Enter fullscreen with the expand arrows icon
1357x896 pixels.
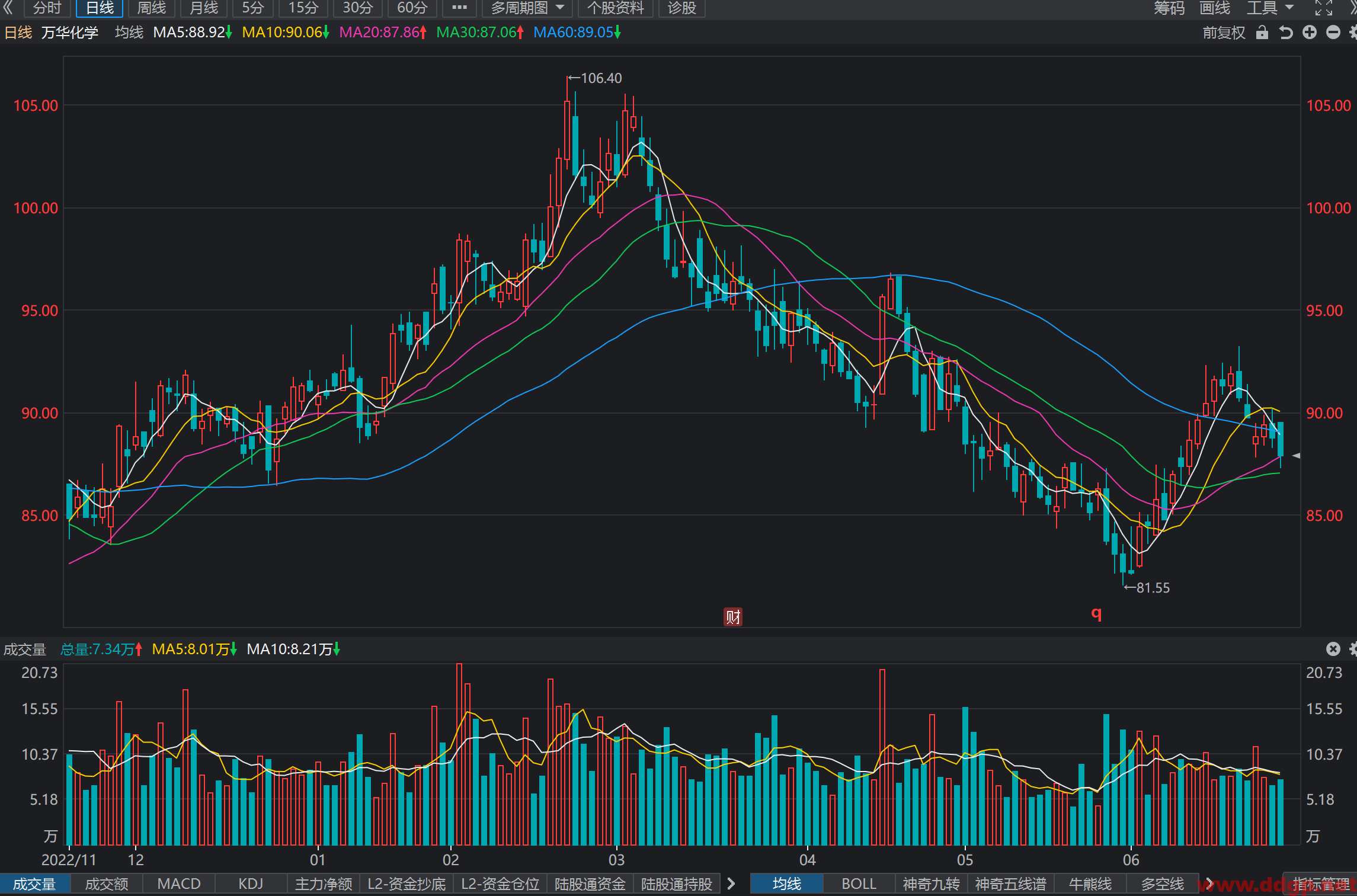pos(1324,8)
